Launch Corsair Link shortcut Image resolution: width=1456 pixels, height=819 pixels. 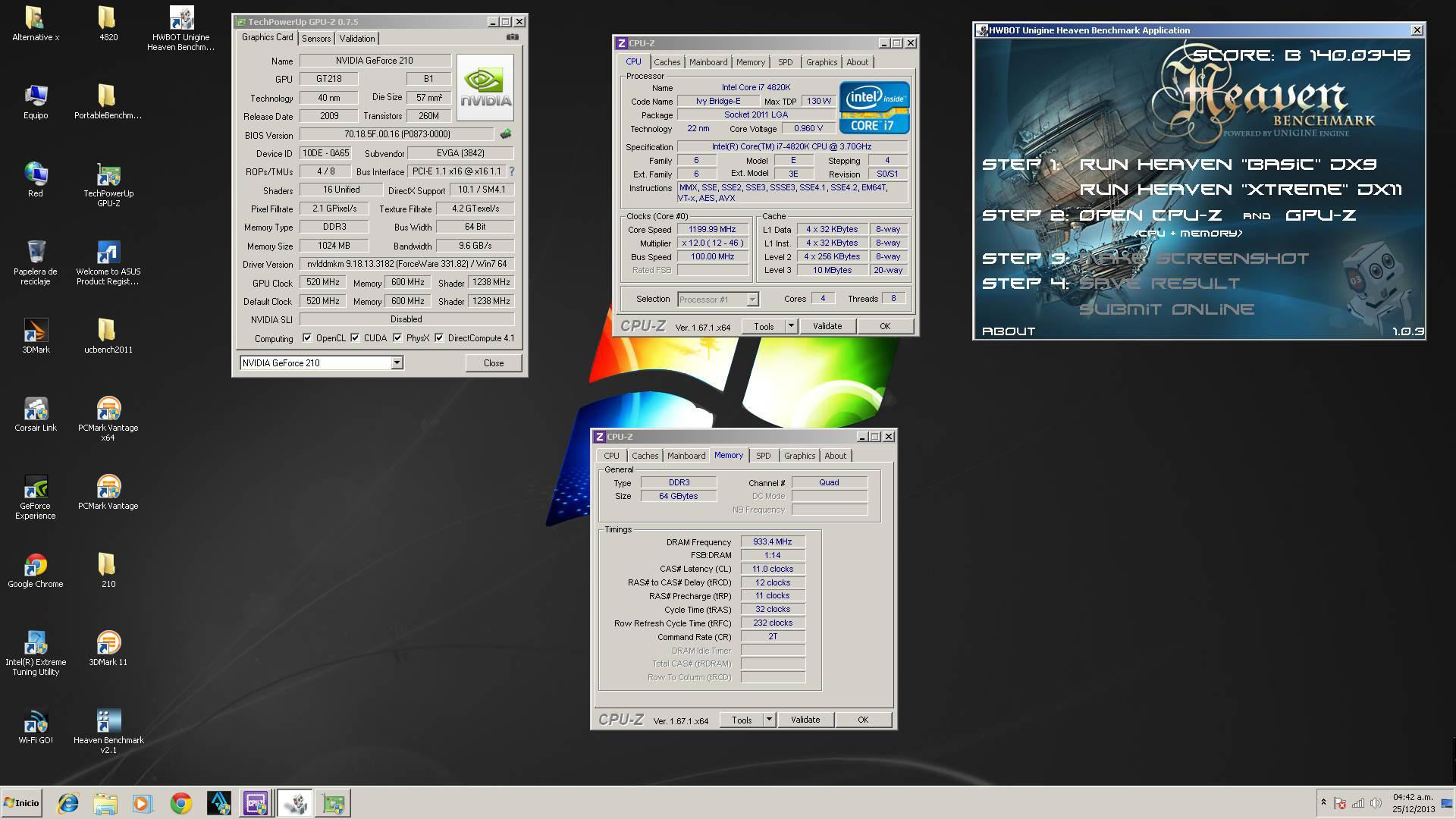click(35, 414)
